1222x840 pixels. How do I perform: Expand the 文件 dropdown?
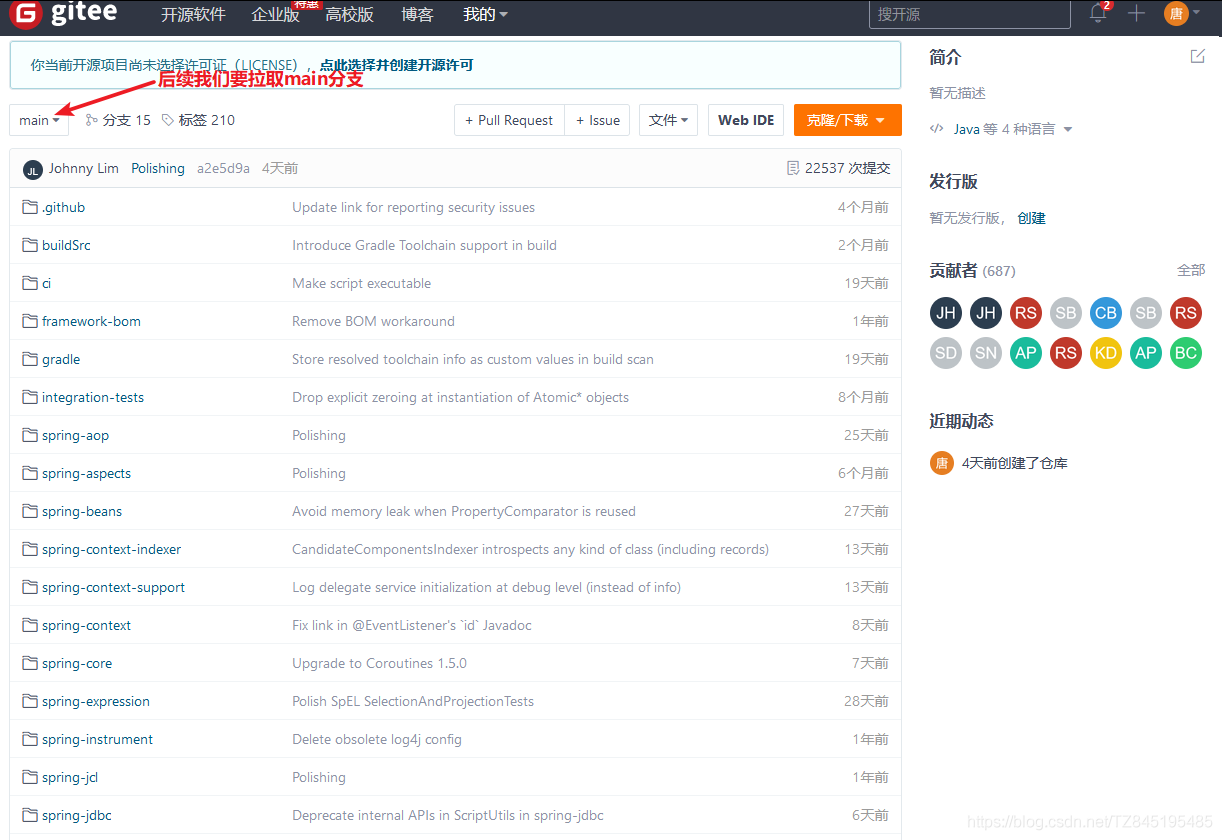(x=669, y=120)
